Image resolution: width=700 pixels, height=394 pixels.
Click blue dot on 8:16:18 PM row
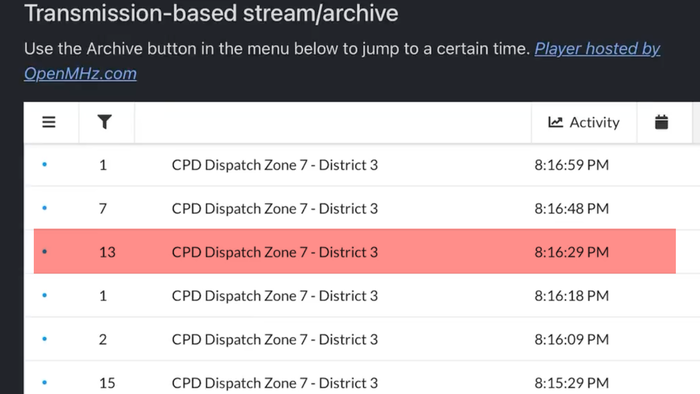click(x=45, y=295)
